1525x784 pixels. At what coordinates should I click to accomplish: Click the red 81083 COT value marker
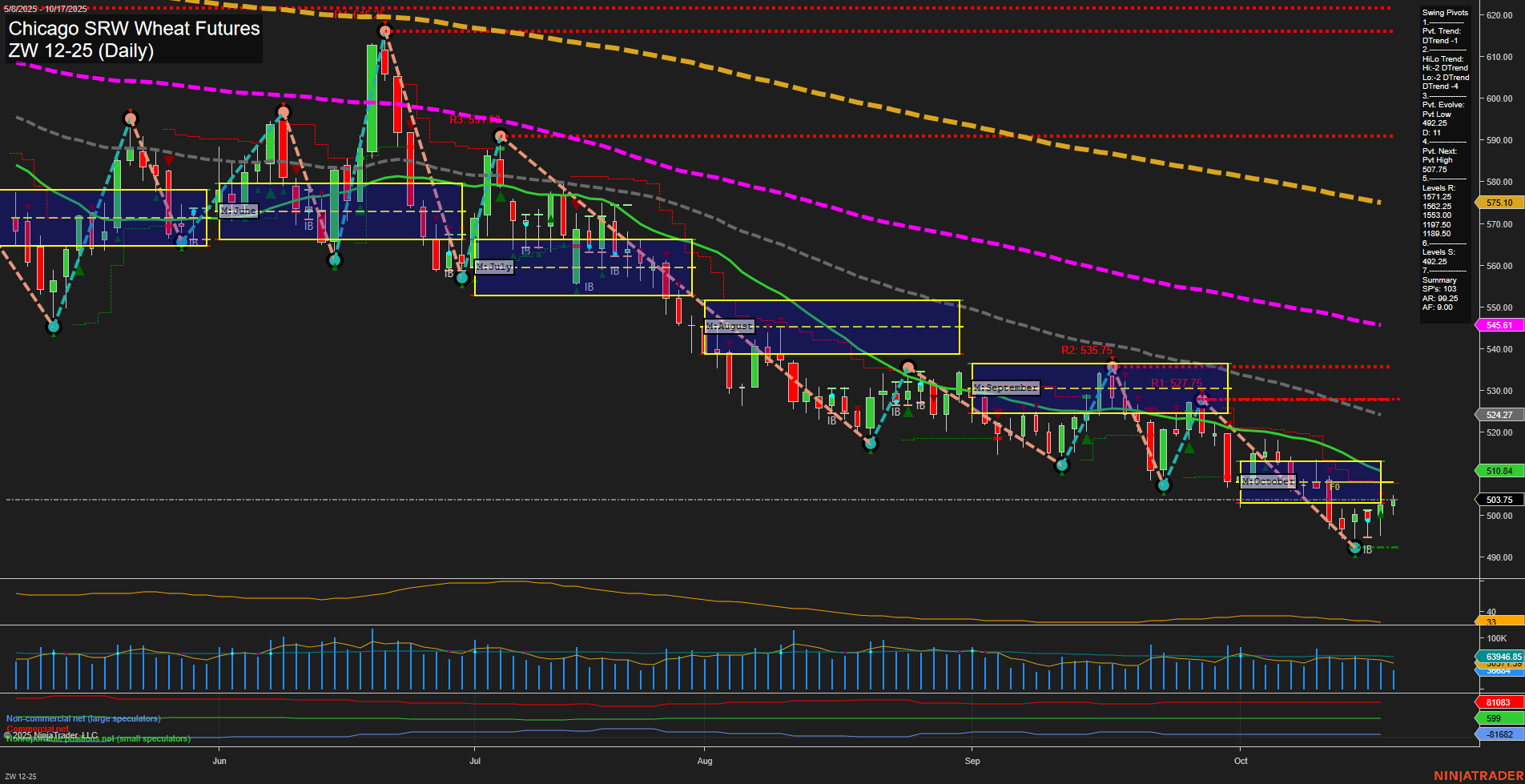(x=1499, y=702)
